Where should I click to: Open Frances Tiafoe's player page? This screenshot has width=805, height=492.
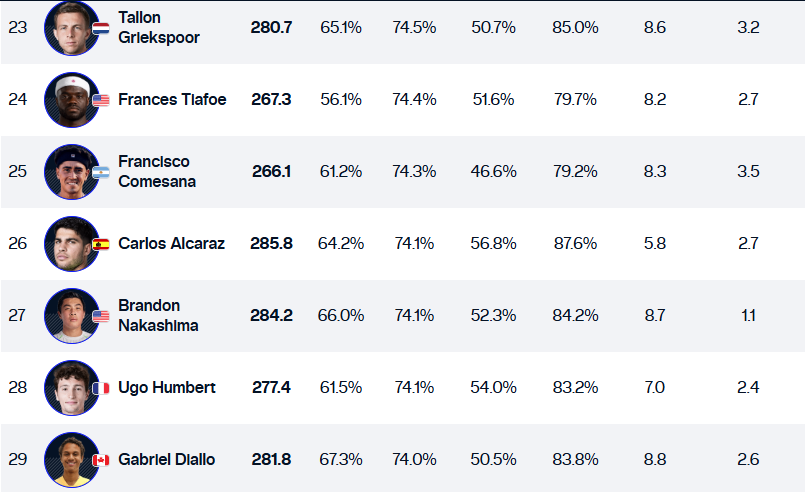coord(172,99)
